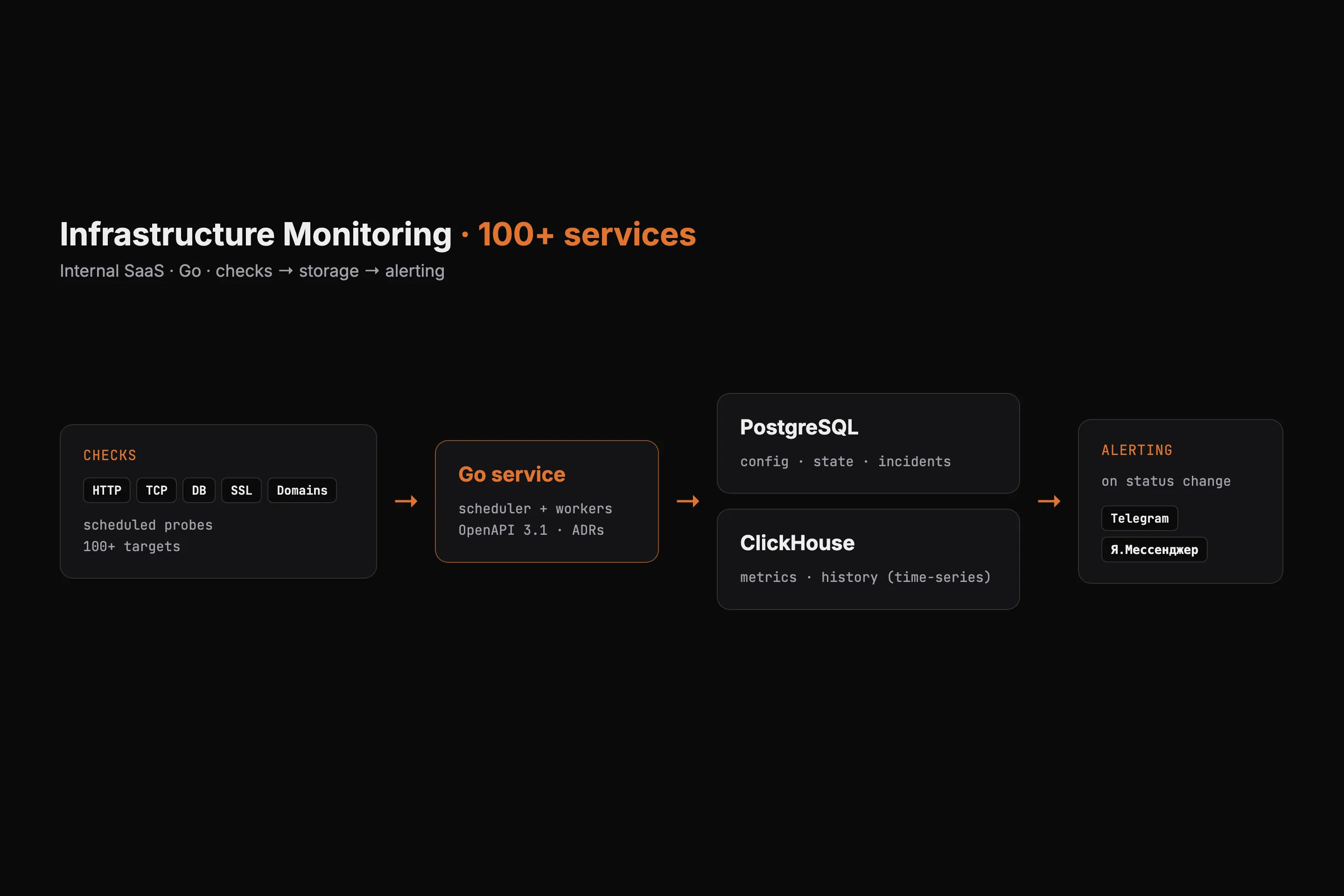The width and height of the screenshot is (1344, 896).
Task: Click the ALERTING section label
Action: 1137,450
